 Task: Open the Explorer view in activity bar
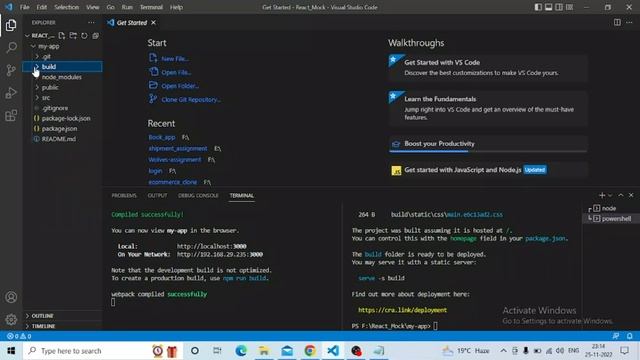tap(11, 25)
